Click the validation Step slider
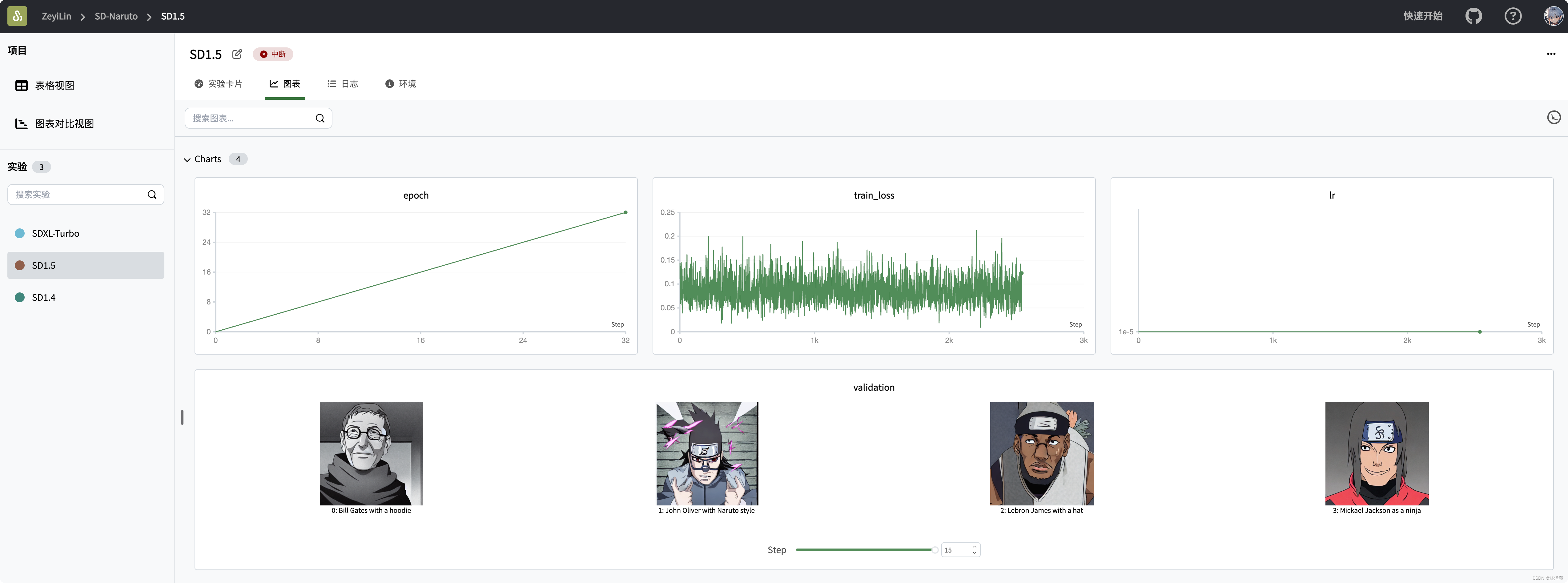This screenshot has width=1568, height=583. (x=864, y=550)
